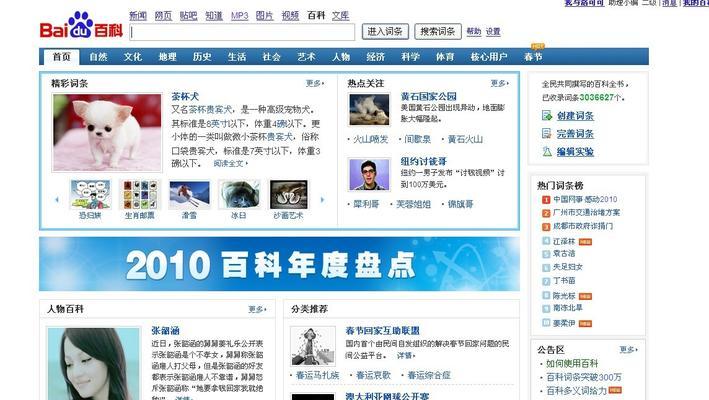Open the 设置 settings link
709x400 pixels.
click(493, 32)
